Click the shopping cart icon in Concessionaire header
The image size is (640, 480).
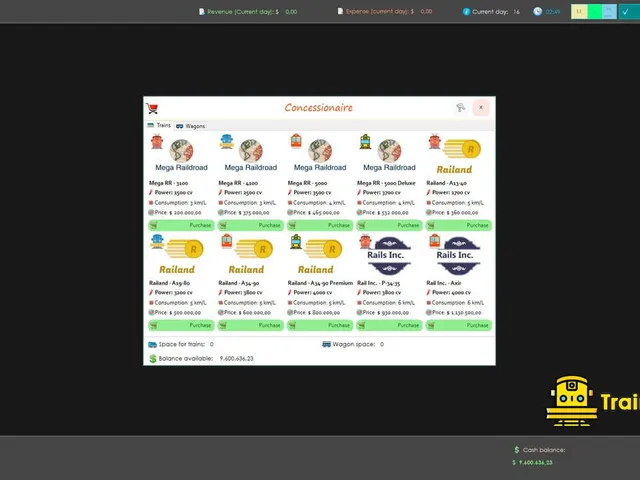pyautogui.click(x=152, y=109)
